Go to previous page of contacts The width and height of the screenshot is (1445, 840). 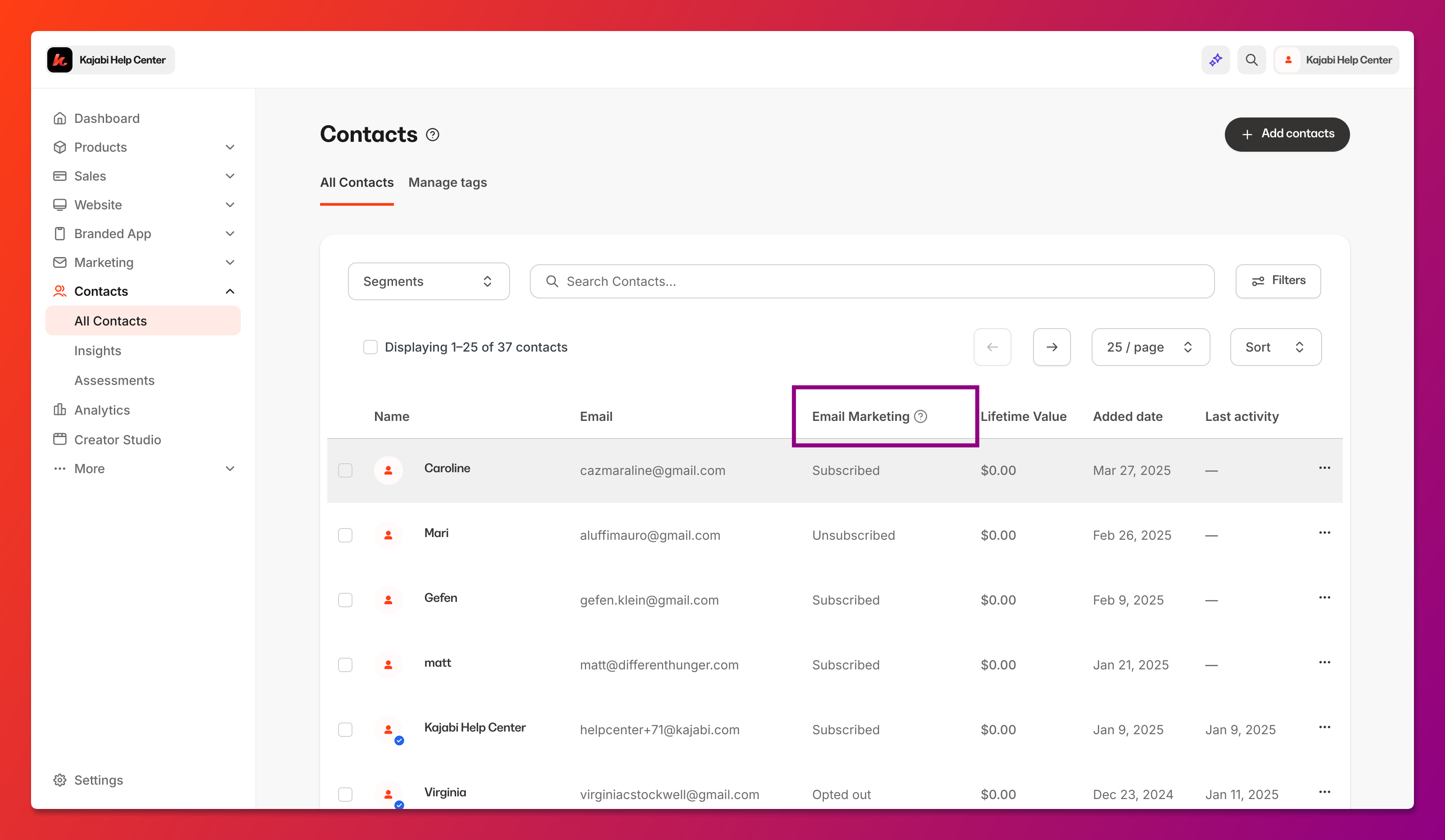tap(992, 347)
